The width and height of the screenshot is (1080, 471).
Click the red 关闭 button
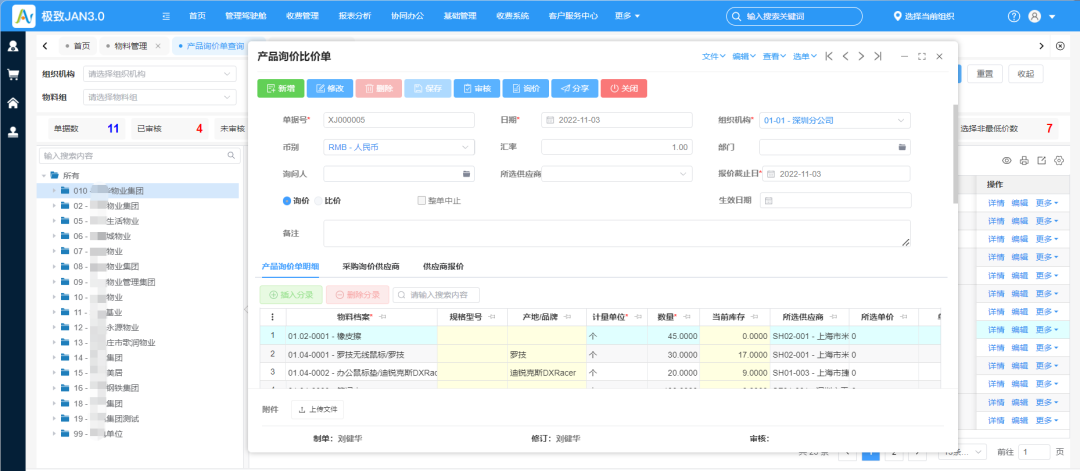pyautogui.click(x=623, y=88)
